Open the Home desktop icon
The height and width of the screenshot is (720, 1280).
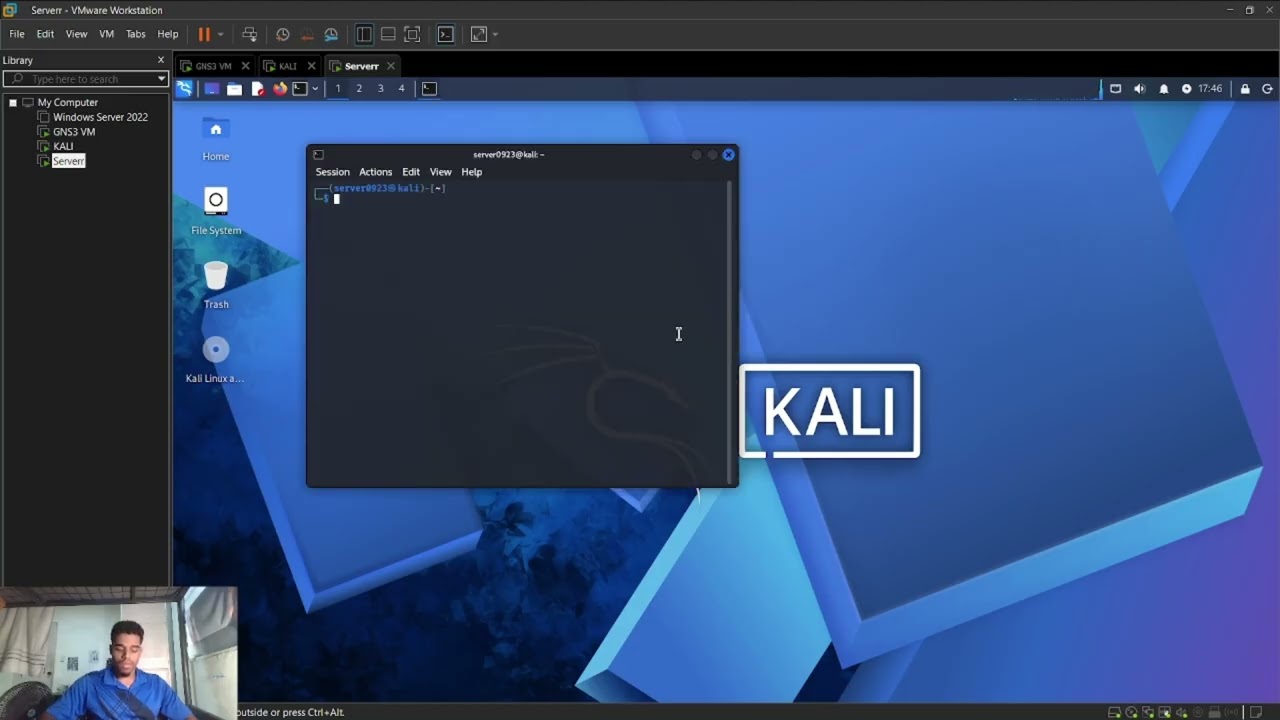216,139
